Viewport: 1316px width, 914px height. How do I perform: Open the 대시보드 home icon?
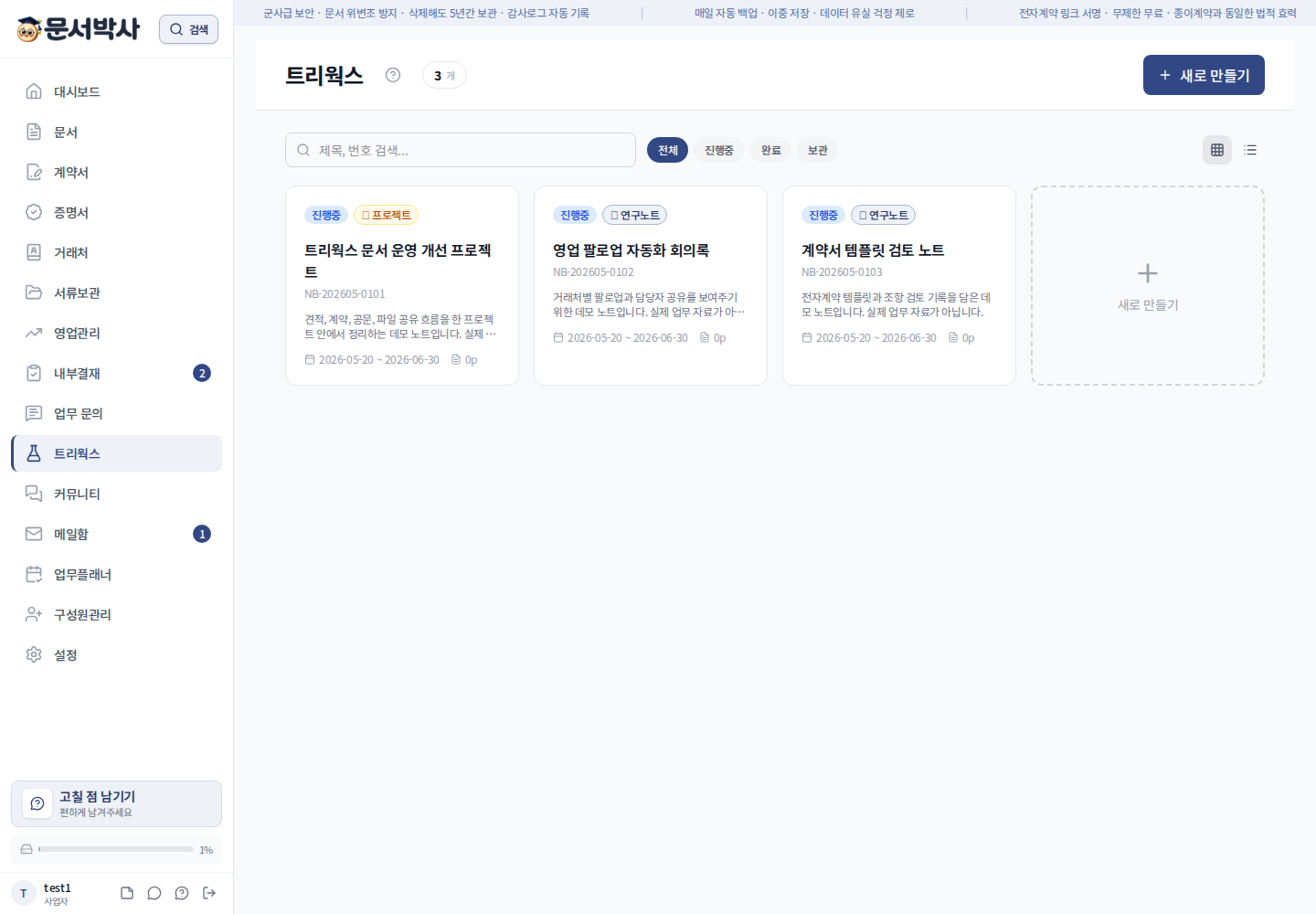click(x=34, y=91)
